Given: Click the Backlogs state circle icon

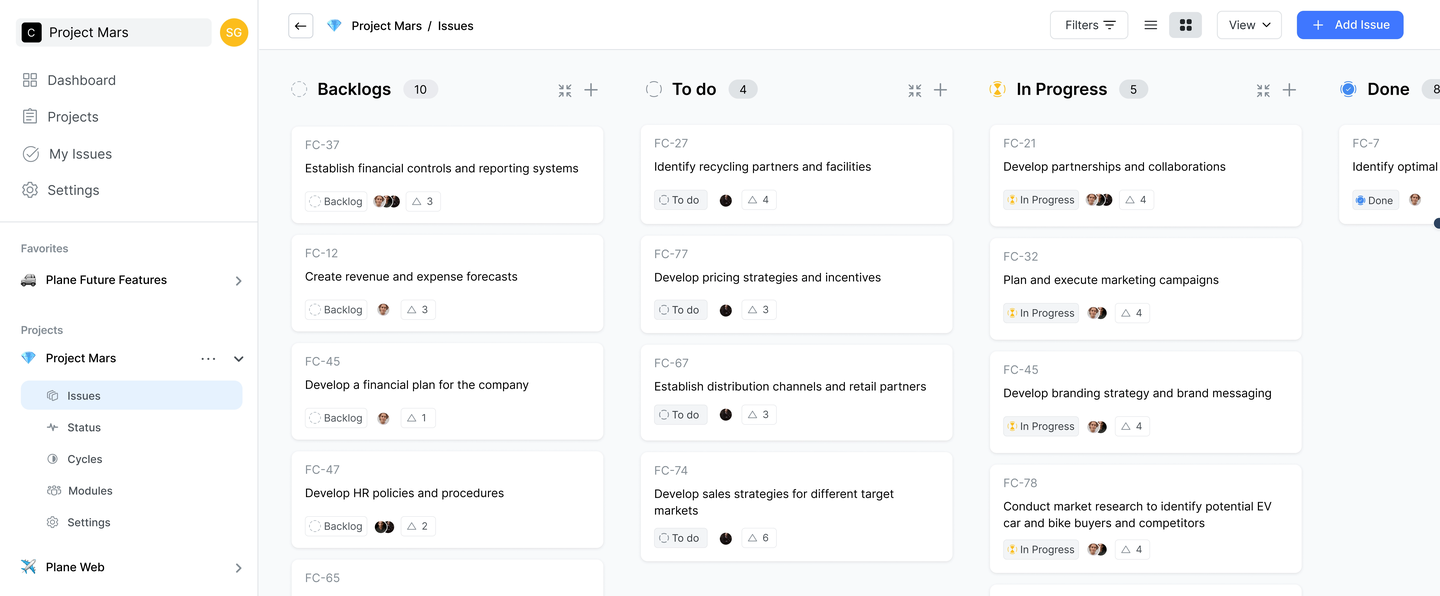Looking at the screenshot, I should (299, 89).
